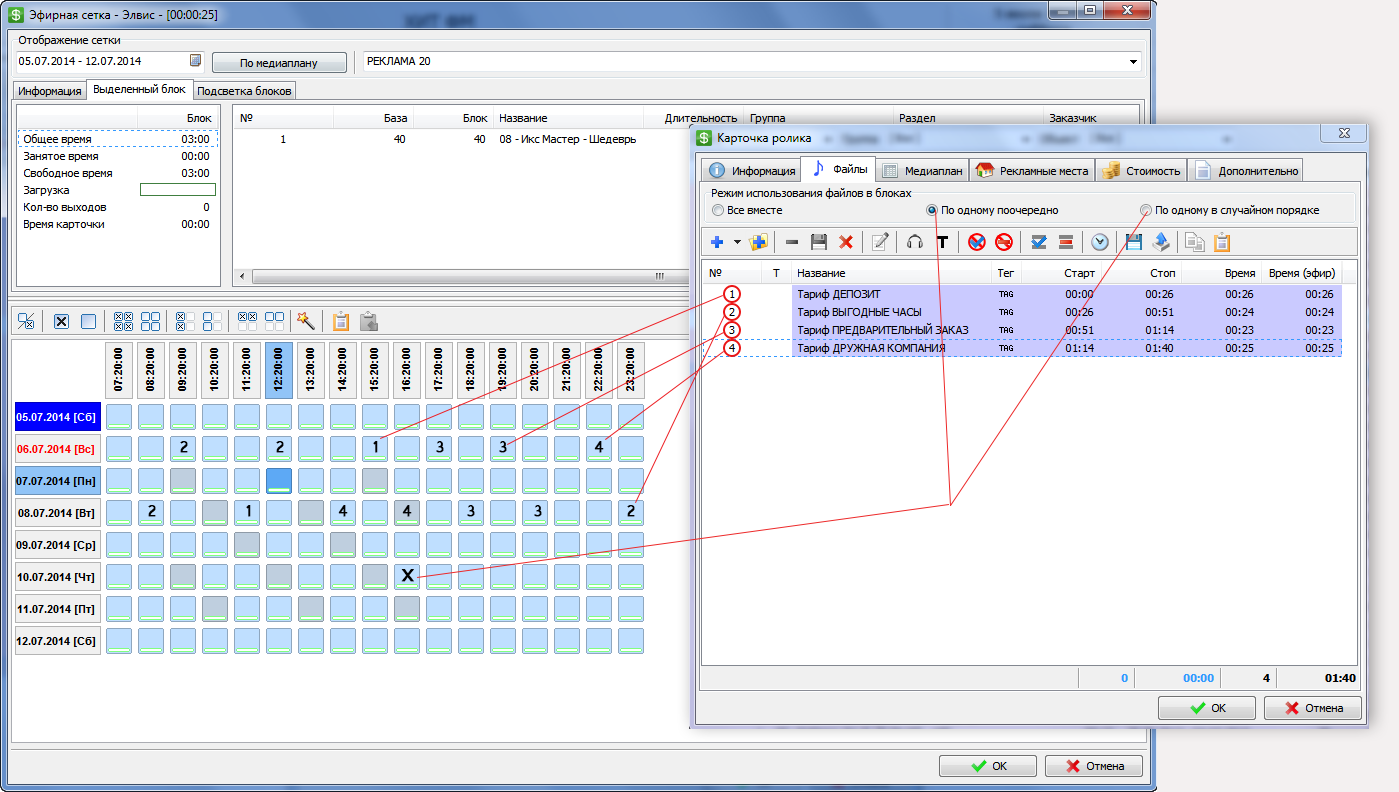Click the orange clipboard icon in grid toolbar
Viewport: 1399px width, 792px height.
(x=341, y=321)
